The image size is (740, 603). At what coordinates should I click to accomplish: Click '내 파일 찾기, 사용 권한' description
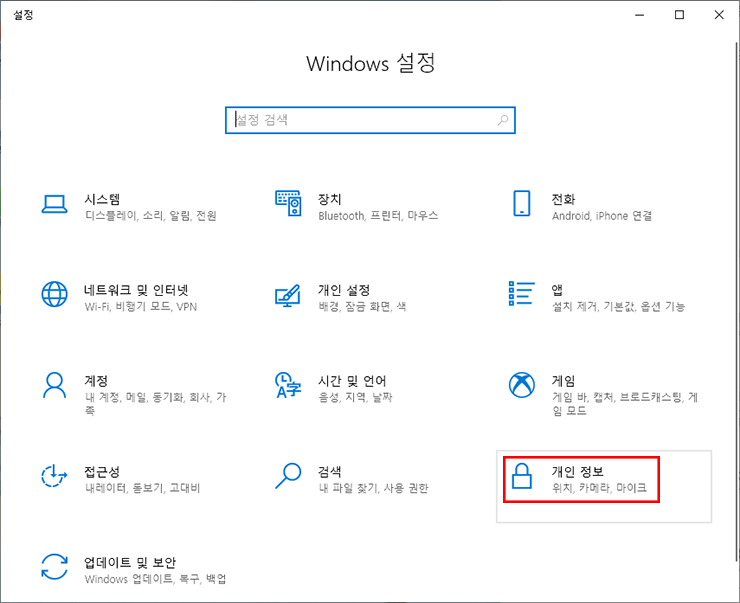373,488
